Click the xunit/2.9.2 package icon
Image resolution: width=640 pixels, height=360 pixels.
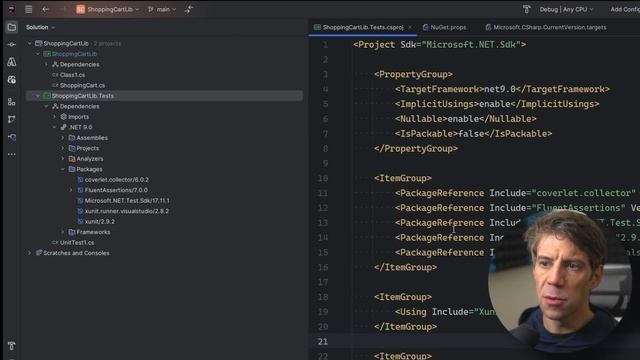80,222
